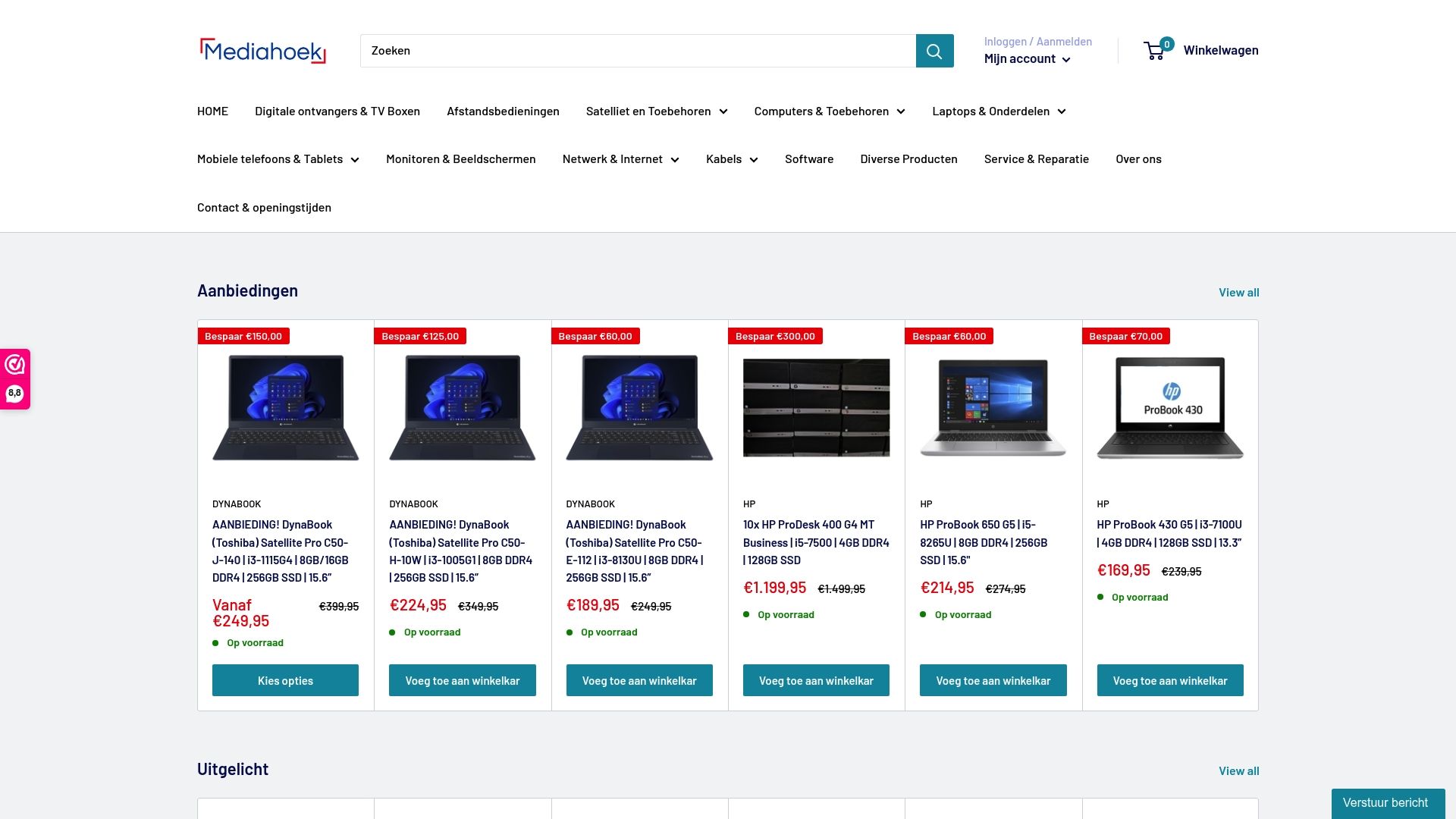Add HP ProBook 650 G5 to winkelkar
1456x819 pixels.
(993, 680)
